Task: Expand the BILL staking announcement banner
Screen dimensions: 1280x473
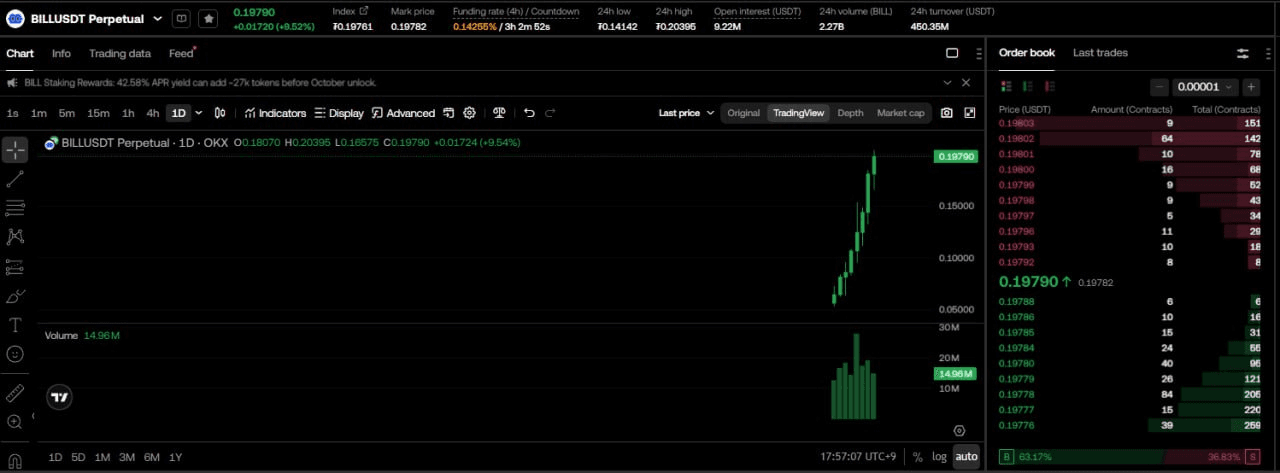Action: (x=947, y=83)
